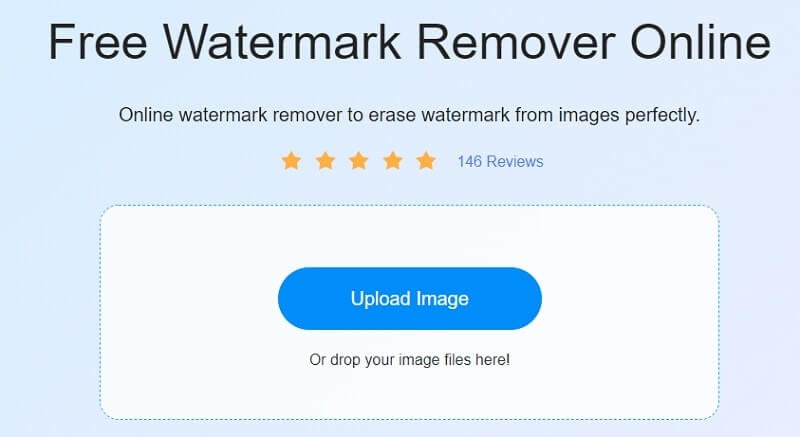This screenshot has width=800, height=437.
Task: Click blank page background left of upload box
Action: point(49,312)
